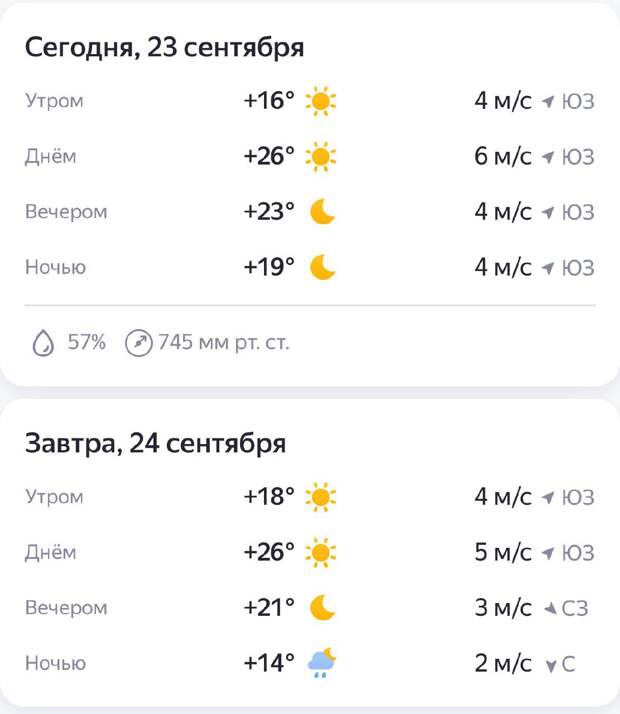Select tomorrow's 'Вечером' row label

pyautogui.click(x=66, y=608)
